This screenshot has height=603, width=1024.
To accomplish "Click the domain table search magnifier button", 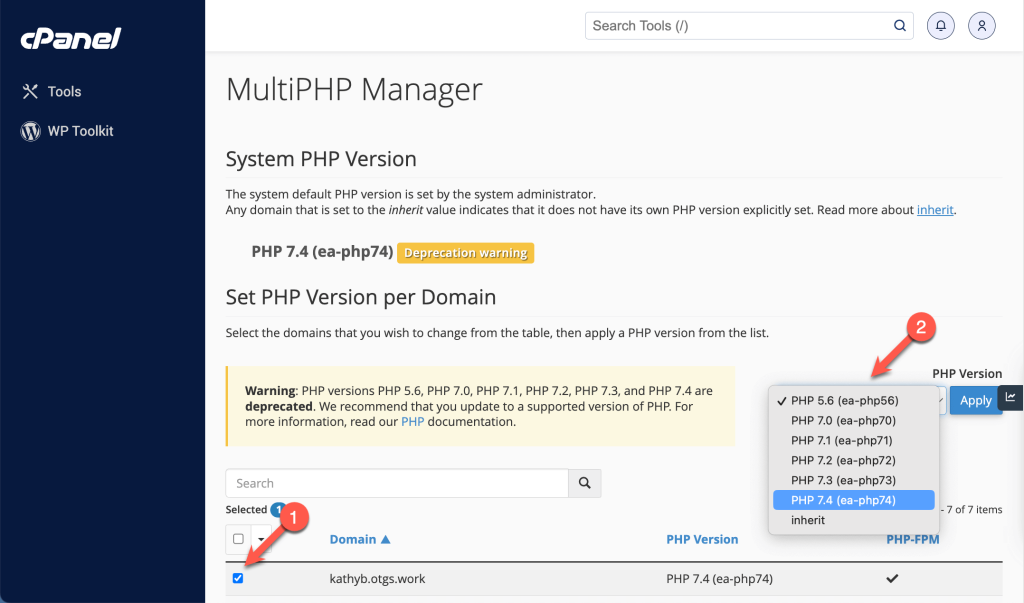I will (585, 484).
